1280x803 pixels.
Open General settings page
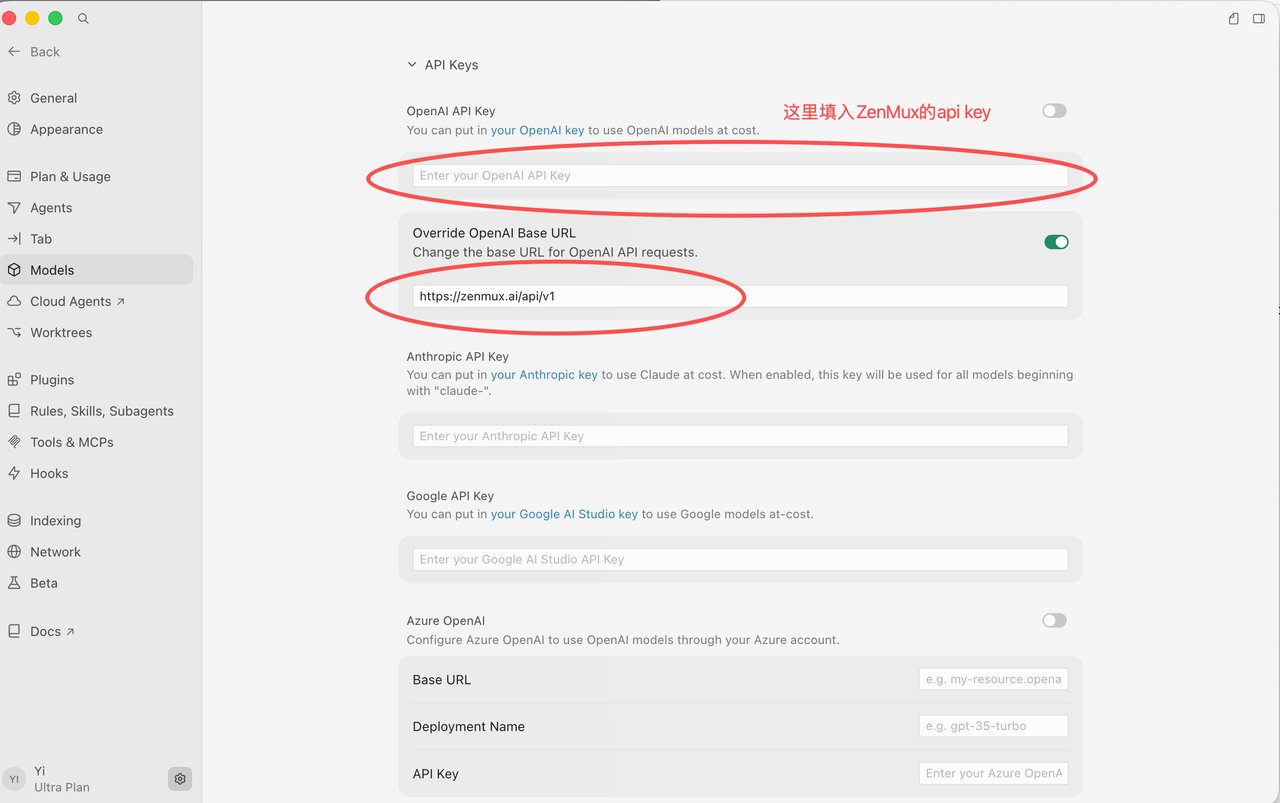(x=54, y=98)
